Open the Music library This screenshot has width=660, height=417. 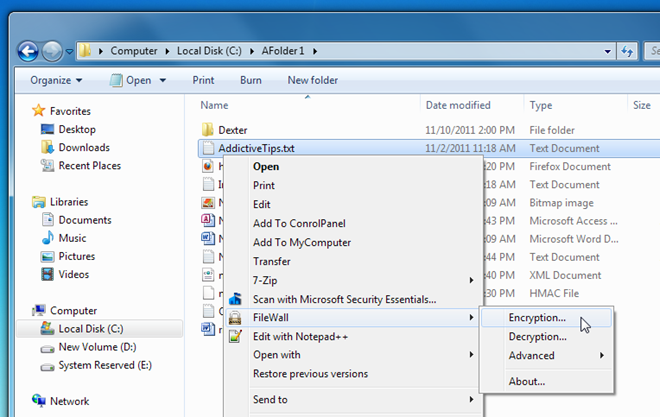coord(72,238)
